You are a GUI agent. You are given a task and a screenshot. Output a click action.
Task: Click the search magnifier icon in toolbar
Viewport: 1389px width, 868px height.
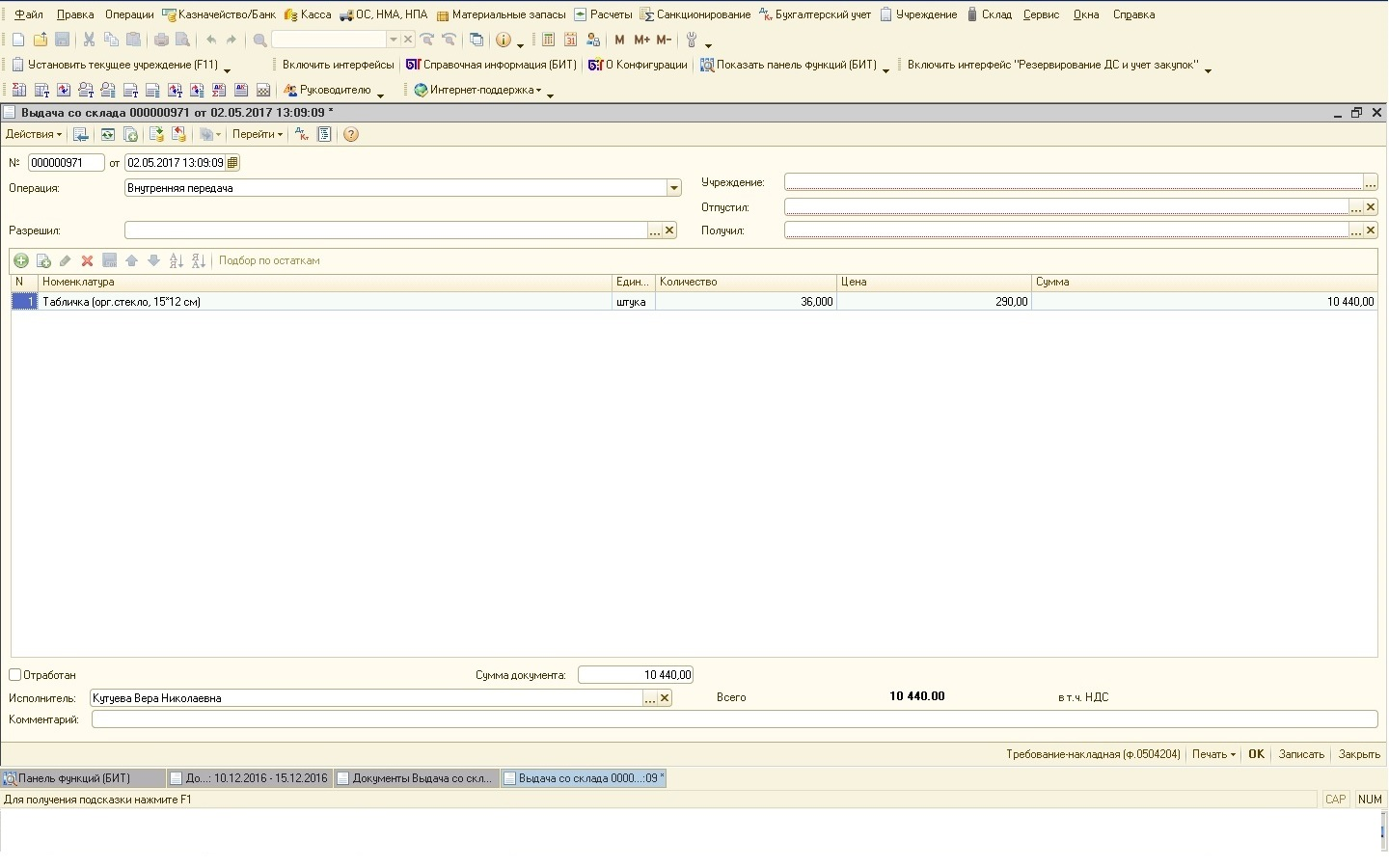pyautogui.click(x=259, y=40)
